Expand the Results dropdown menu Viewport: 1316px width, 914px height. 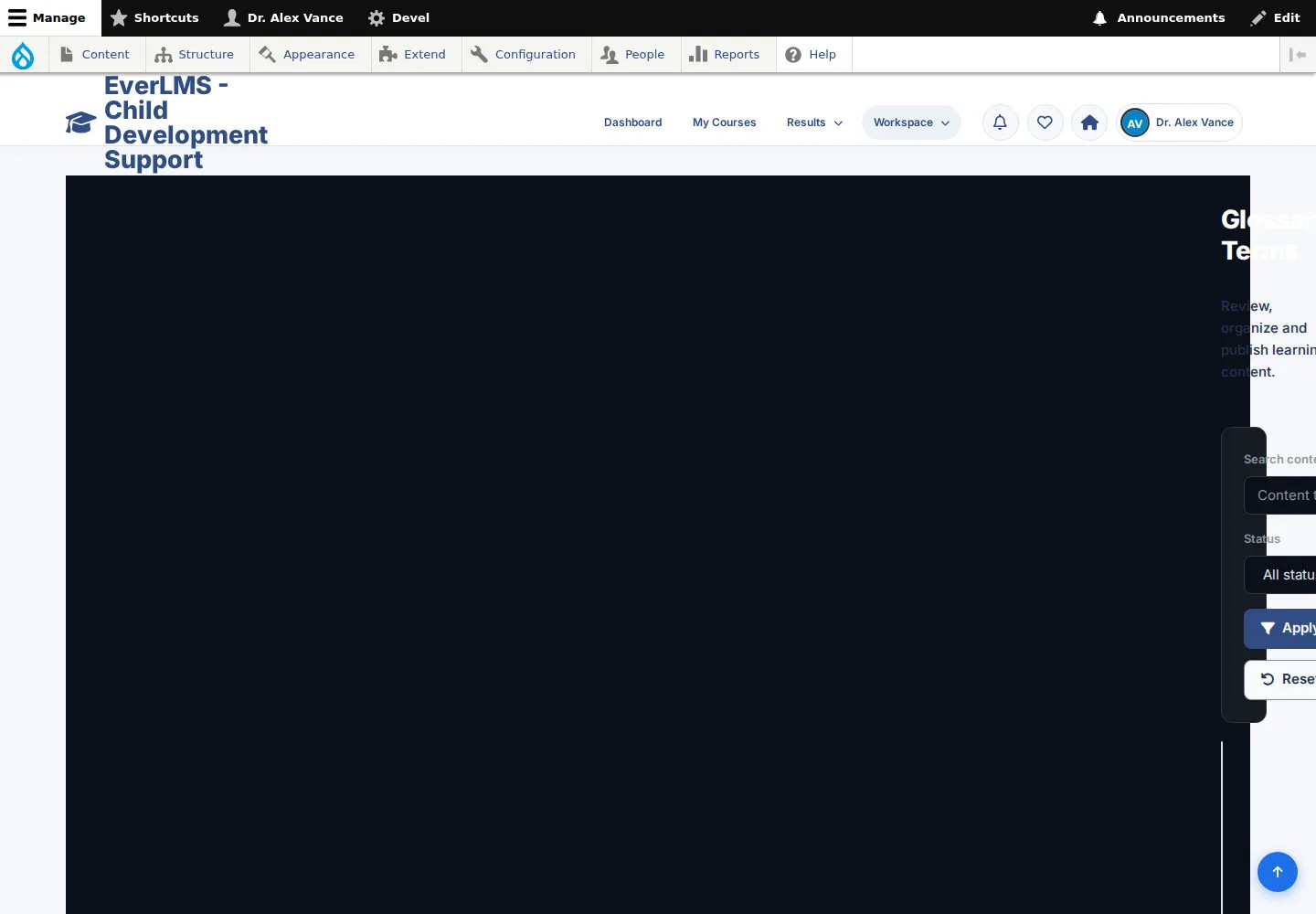click(814, 122)
